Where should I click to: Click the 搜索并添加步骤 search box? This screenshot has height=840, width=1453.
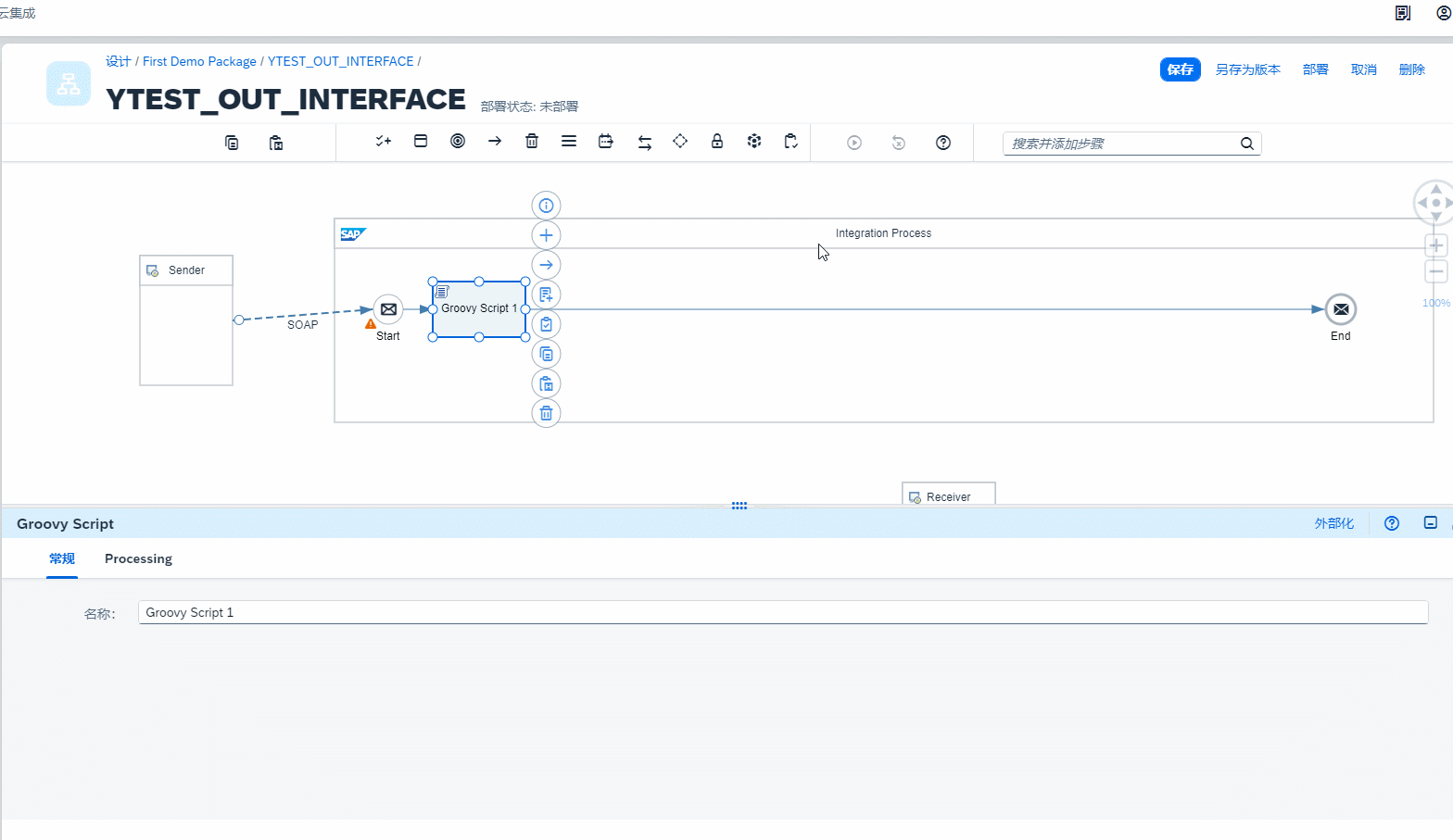point(1121,144)
